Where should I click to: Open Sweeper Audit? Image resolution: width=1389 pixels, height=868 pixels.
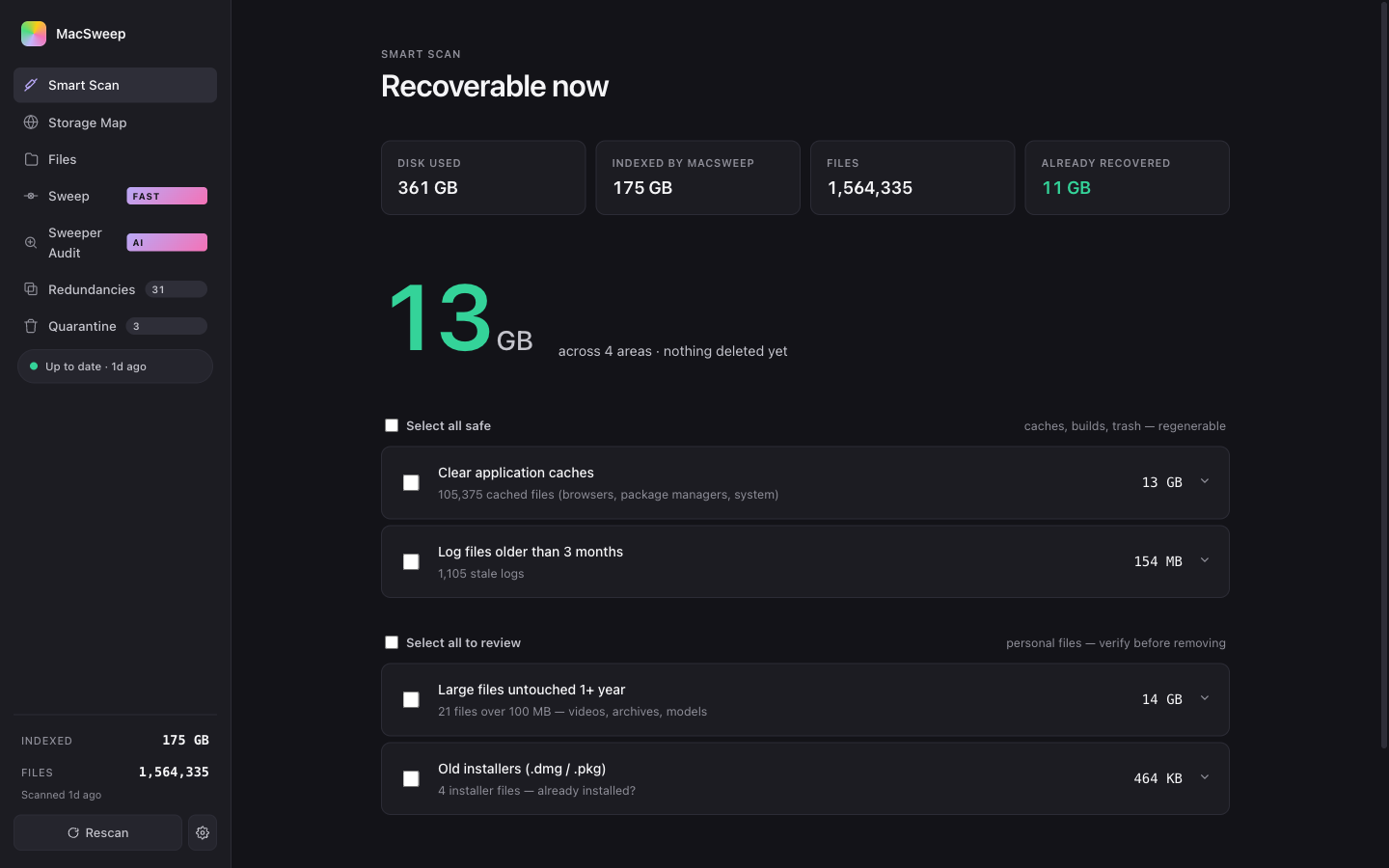pyautogui.click(x=115, y=243)
